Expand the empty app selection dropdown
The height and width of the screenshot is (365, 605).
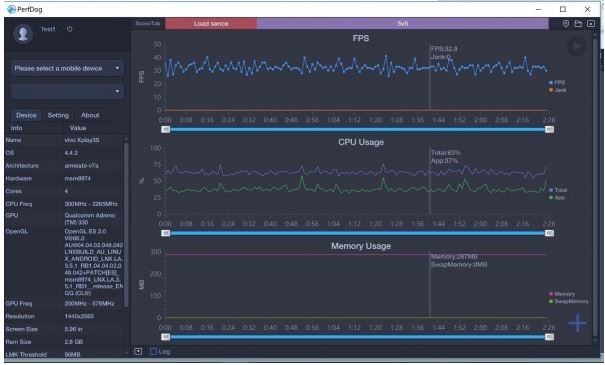click(68, 91)
